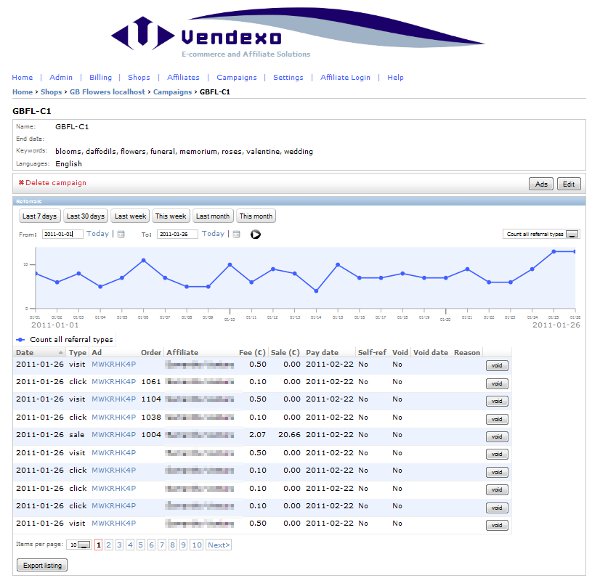600x578 pixels.
Task: Select current page 1 in pagination
Action: pyautogui.click(x=98, y=545)
